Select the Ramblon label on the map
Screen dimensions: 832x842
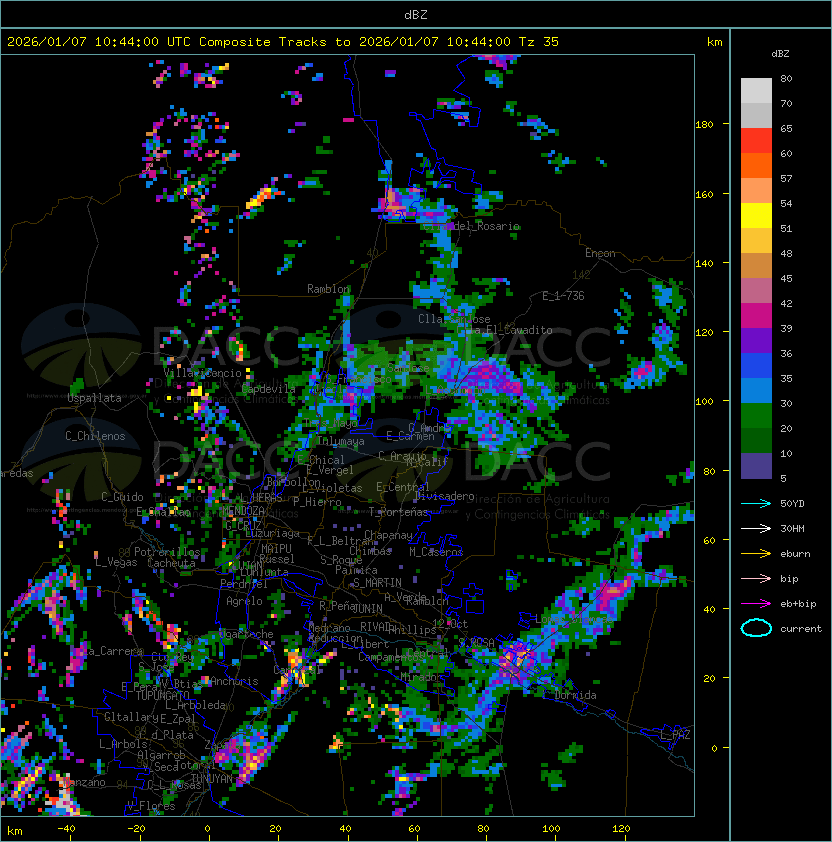tap(329, 289)
